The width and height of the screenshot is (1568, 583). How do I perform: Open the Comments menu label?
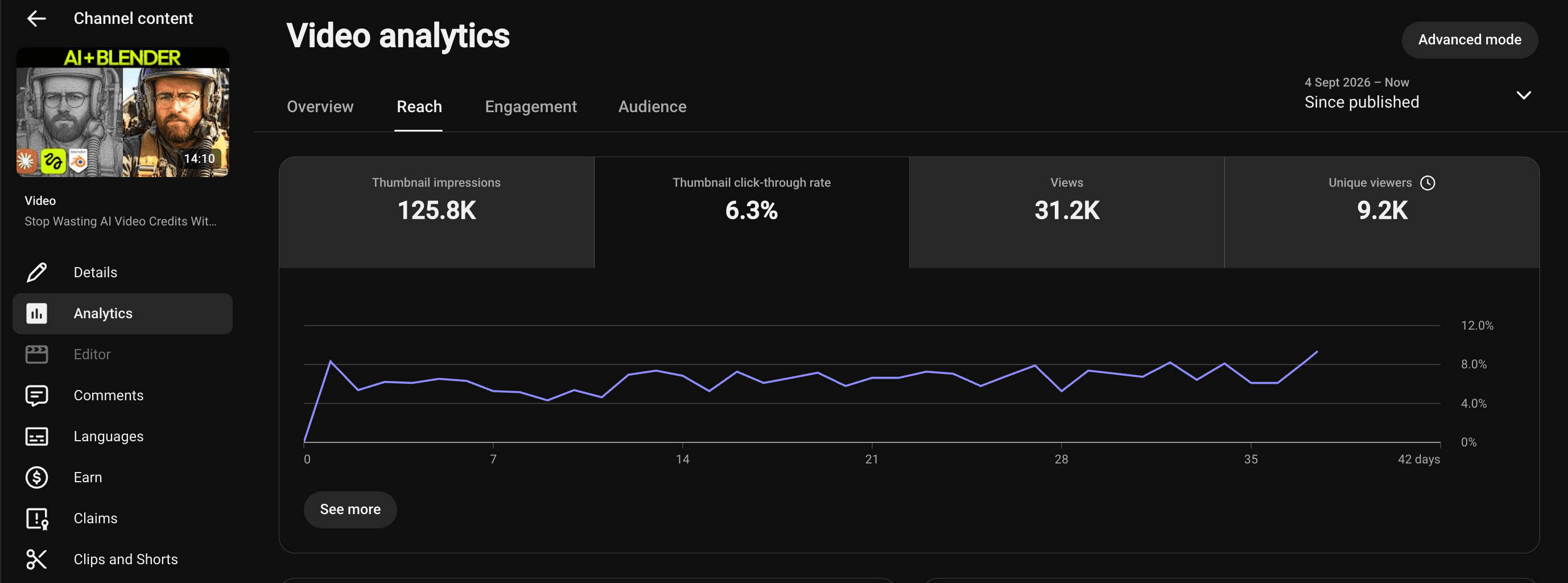(108, 395)
